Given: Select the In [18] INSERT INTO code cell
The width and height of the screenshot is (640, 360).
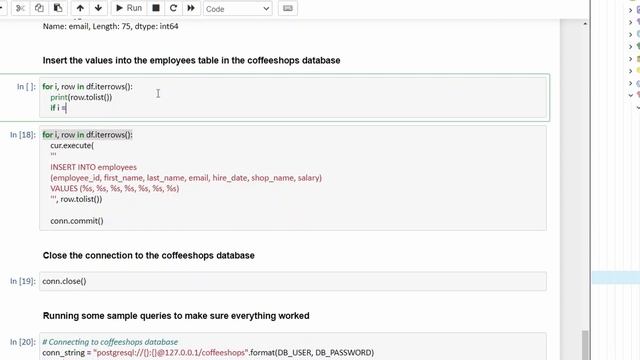Looking at the screenshot, I should coord(293,178).
